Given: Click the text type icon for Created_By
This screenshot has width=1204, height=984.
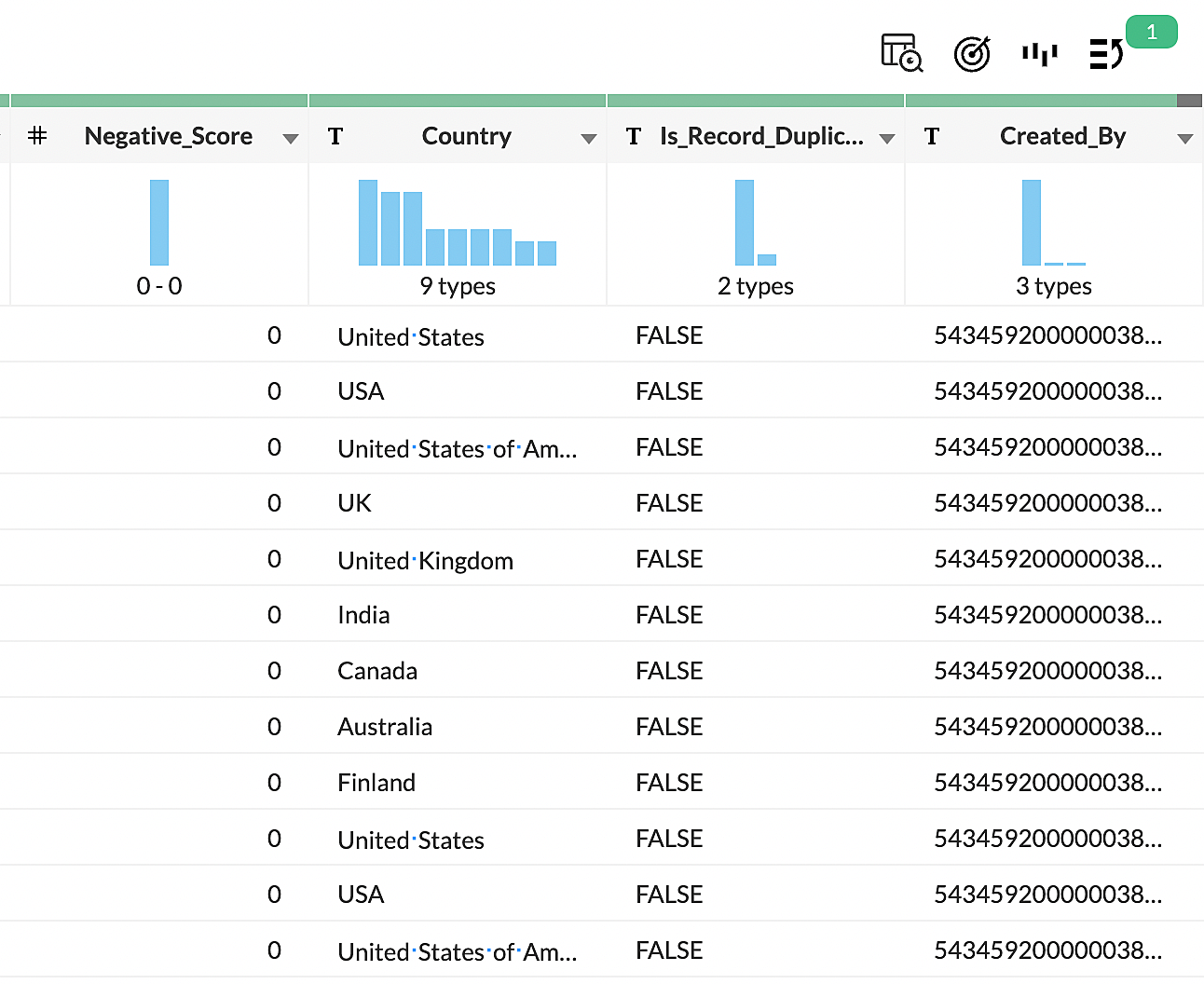Looking at the screenshot, I should coord(931,137).
